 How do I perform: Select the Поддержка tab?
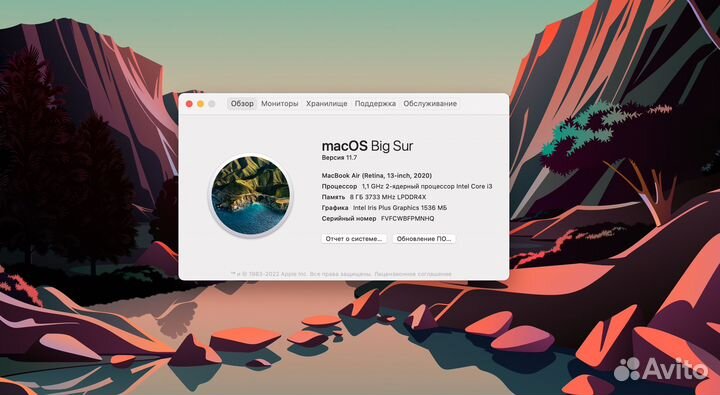(x=375, y=104)
